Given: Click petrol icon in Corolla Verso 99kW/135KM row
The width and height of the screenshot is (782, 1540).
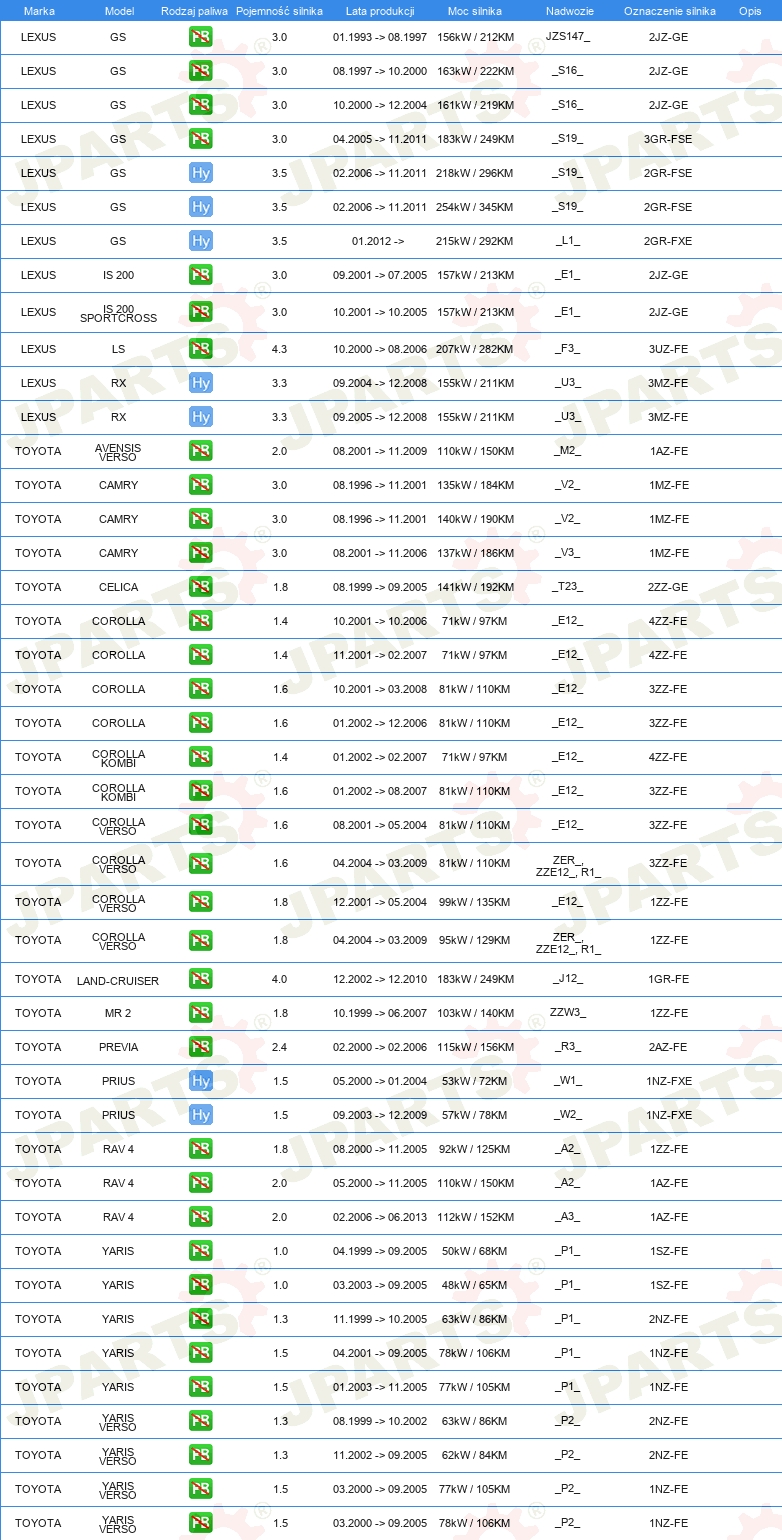Looking at the screenshot, I should 200,902.
